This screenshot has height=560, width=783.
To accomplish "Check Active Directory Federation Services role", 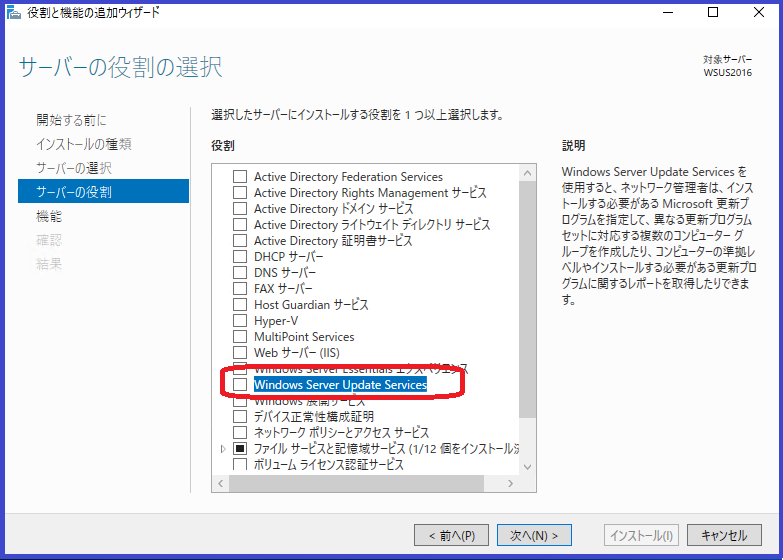I will tap(240, 176).
